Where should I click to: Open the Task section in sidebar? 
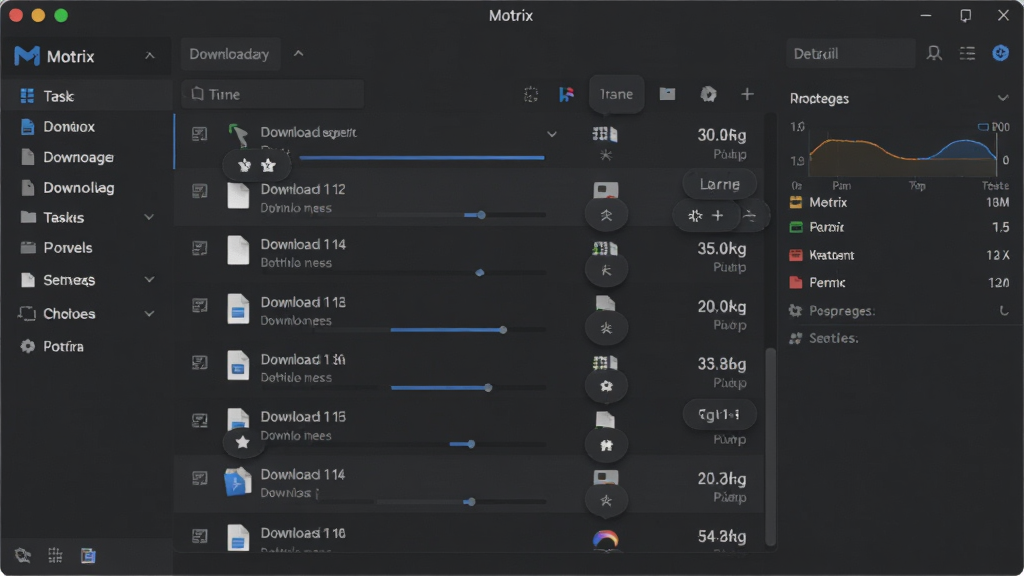pyautogui.click(x=86, y=96)
